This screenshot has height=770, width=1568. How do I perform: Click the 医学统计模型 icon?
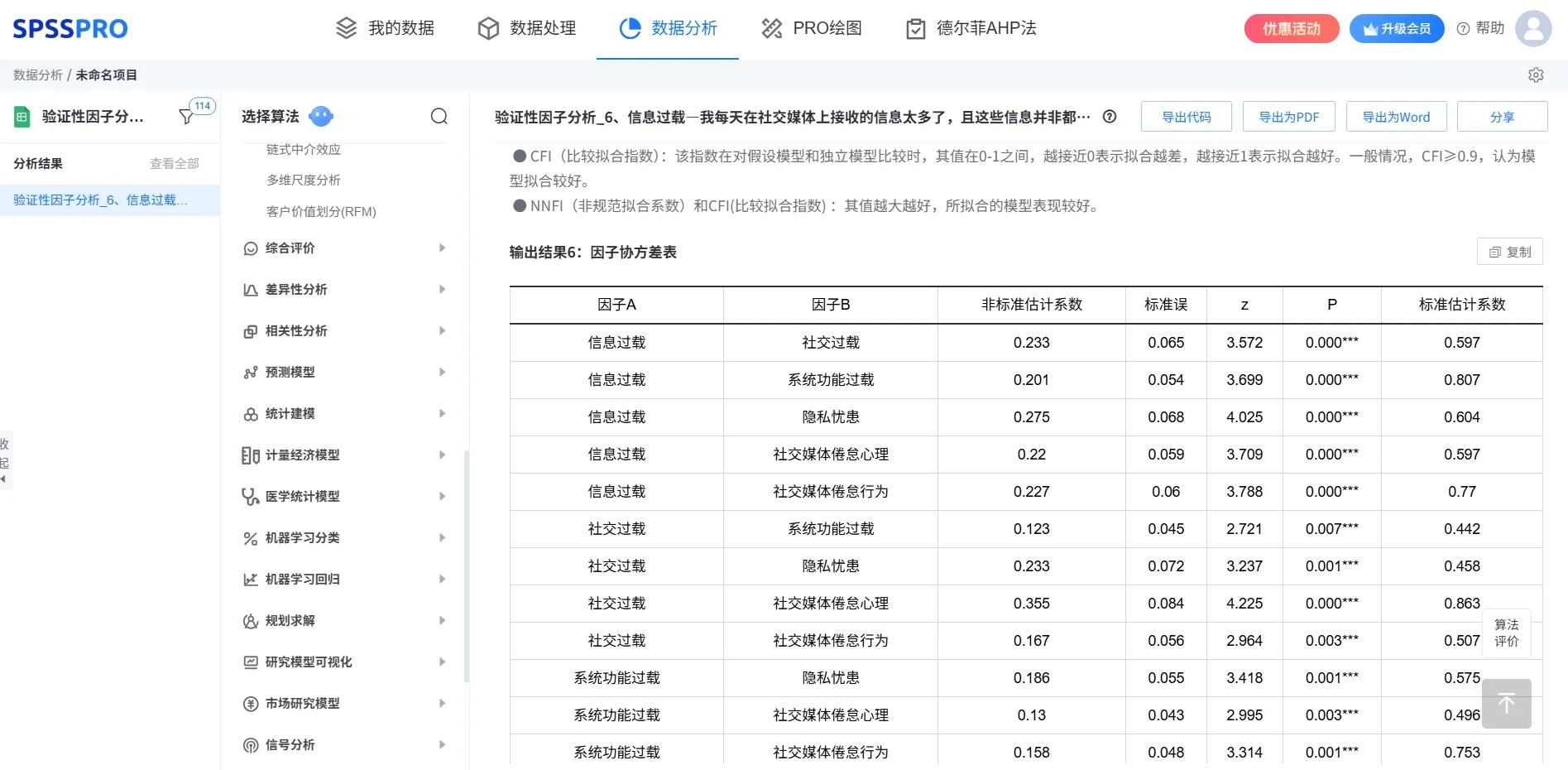251,496
